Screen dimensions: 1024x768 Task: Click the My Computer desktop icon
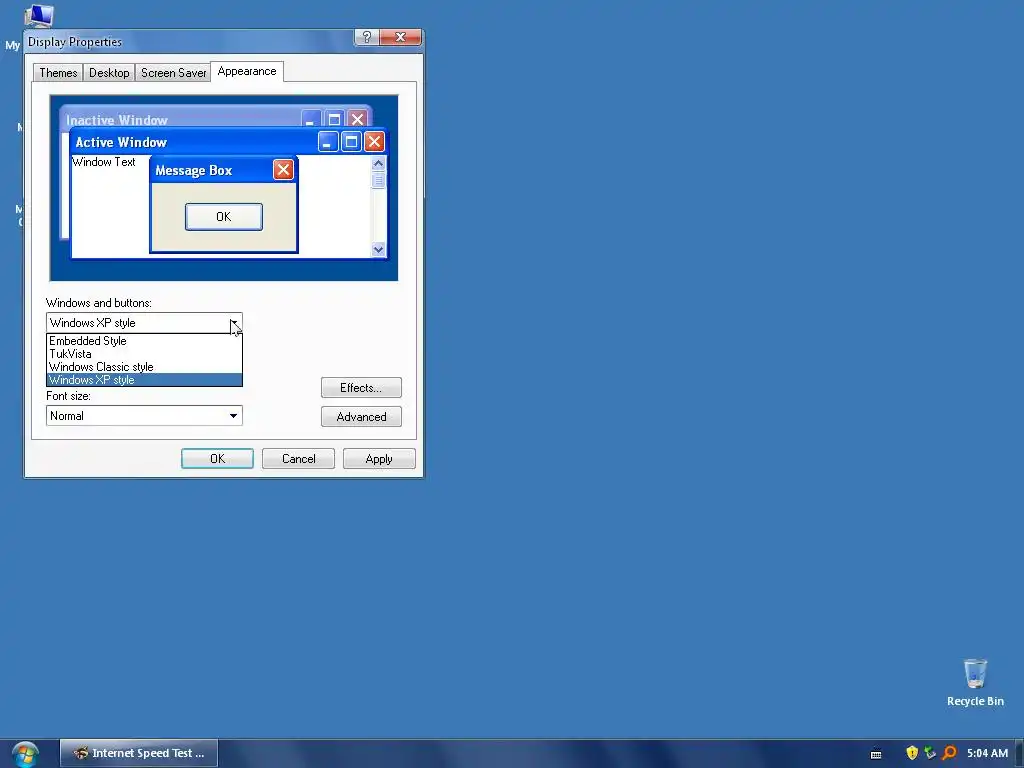[38, 14]
